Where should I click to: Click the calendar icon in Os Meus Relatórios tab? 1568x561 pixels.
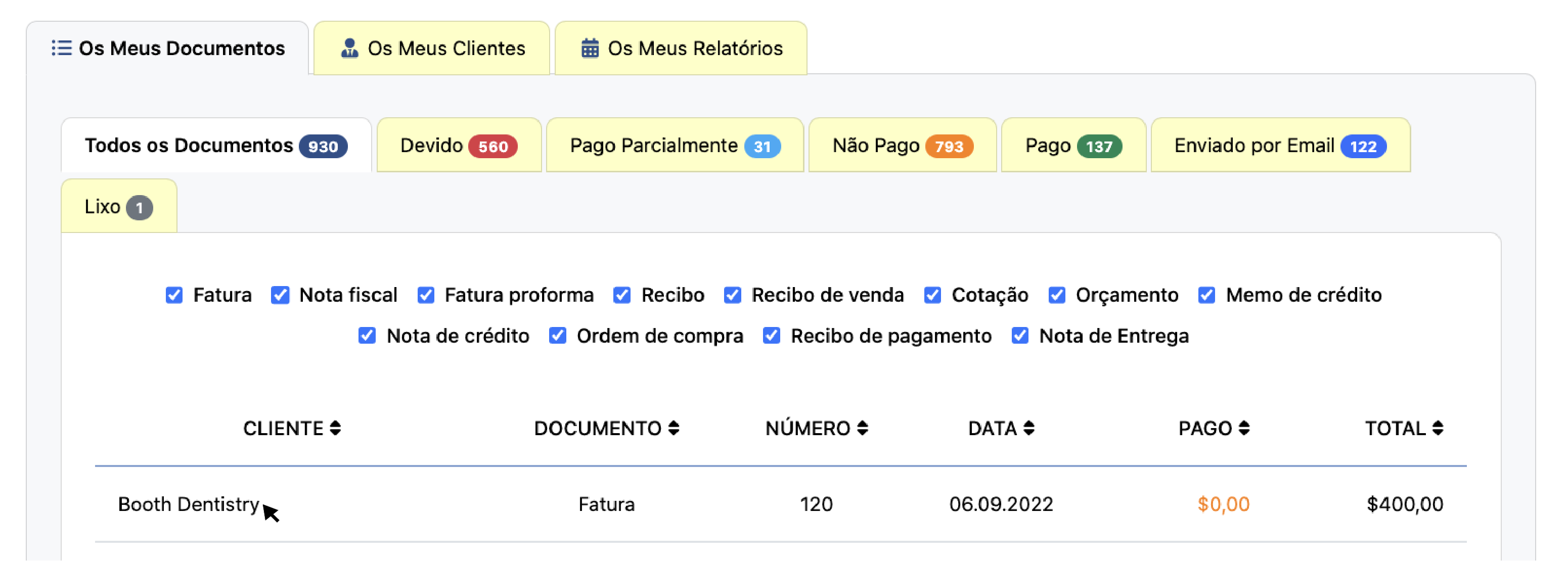click(590, 48)
